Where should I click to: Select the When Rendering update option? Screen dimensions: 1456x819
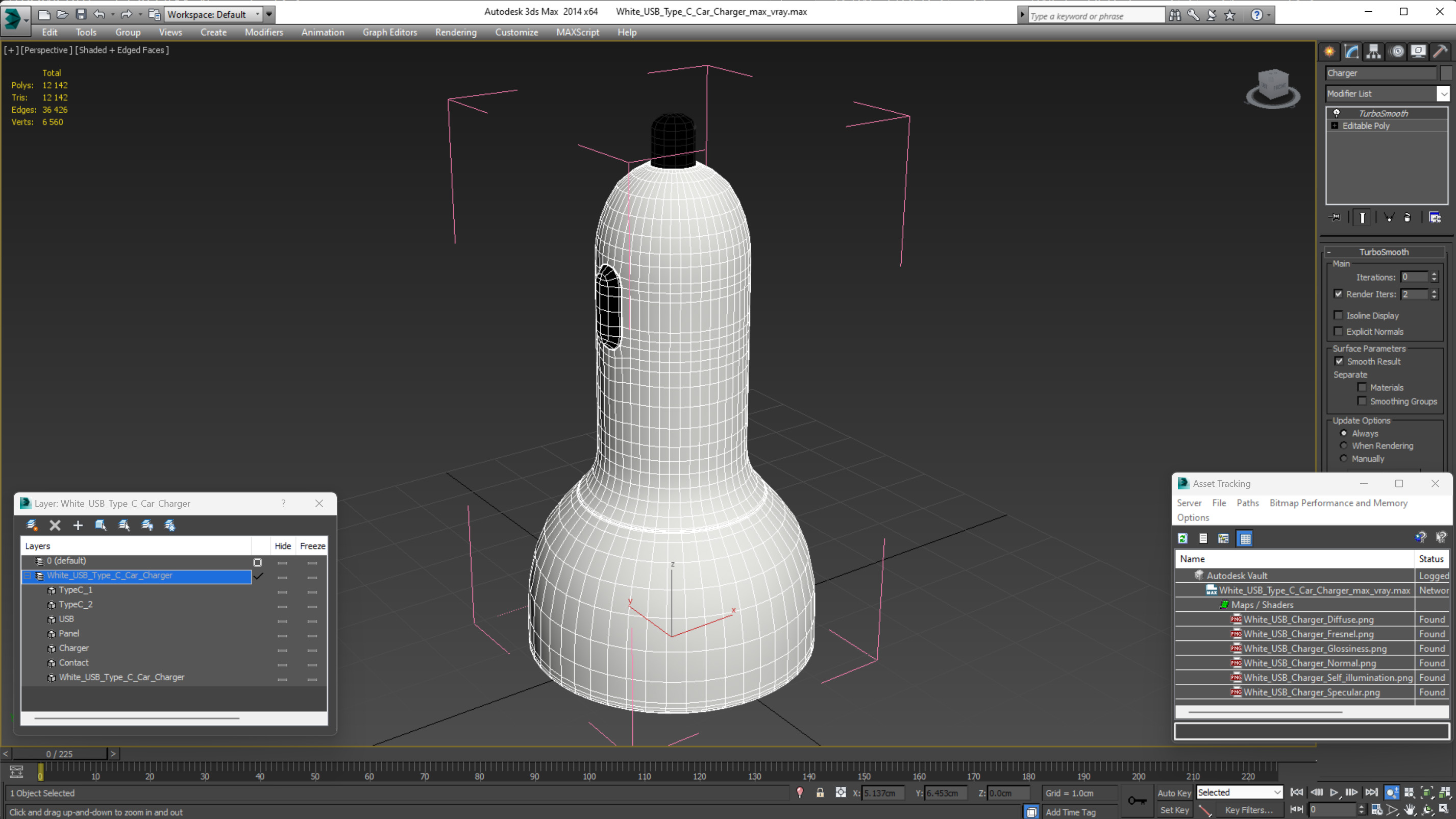click(1344, 445)
